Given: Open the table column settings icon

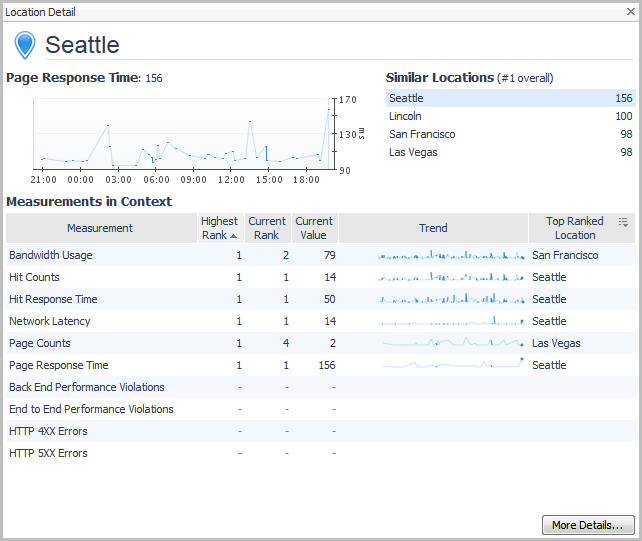Looking at the screenshot, I should (623, 222).
